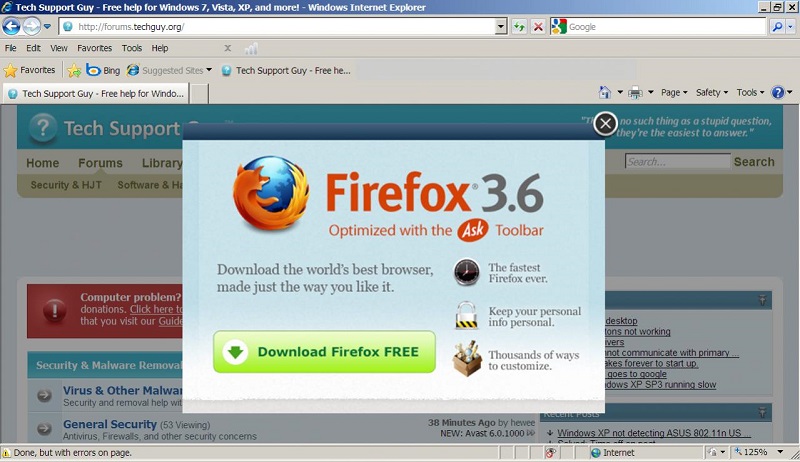
Task: Click the toolbox icon beside customize text
Action: tap(466, 359)
